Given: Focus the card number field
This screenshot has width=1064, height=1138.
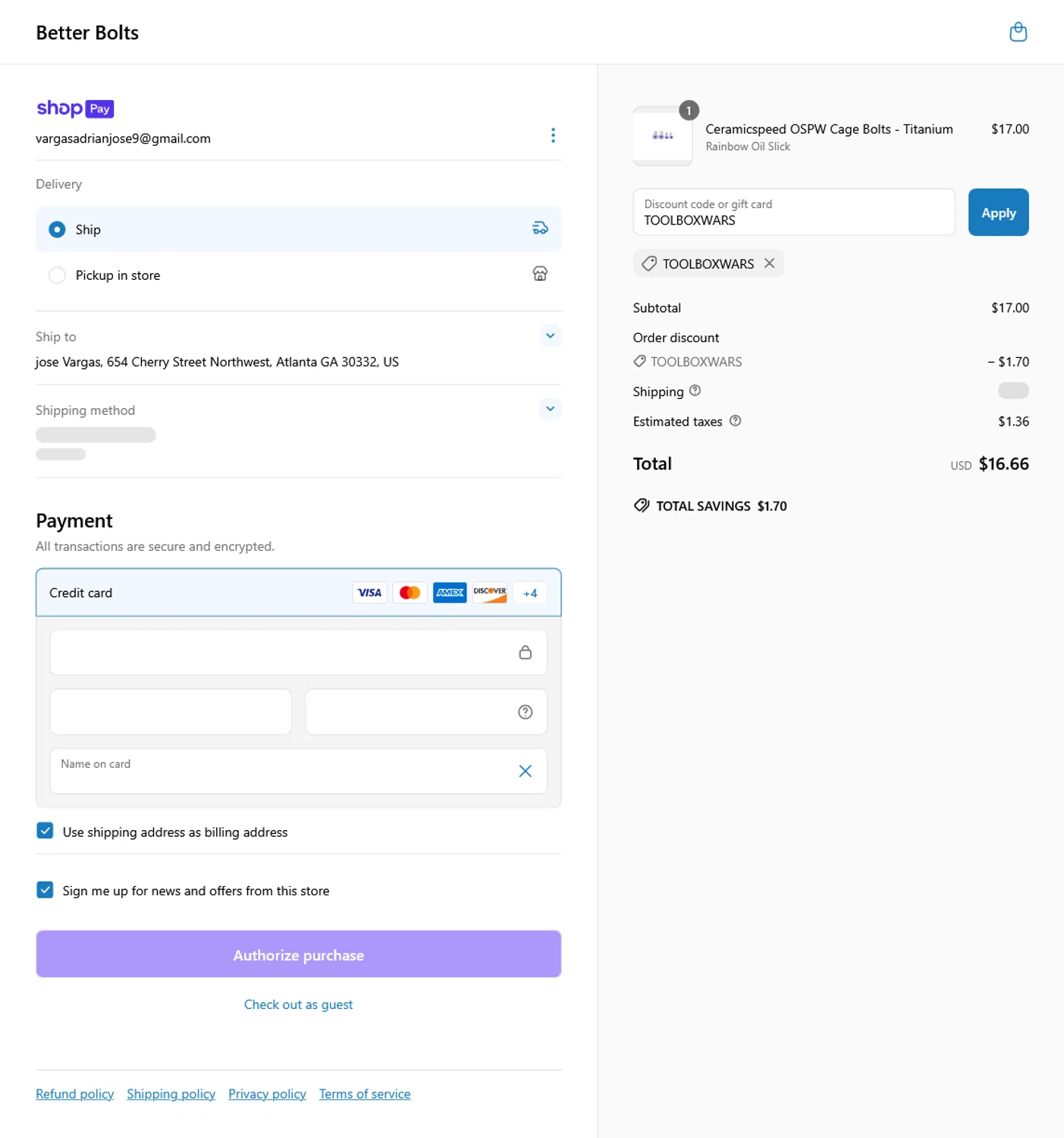Looking at the screenshot, I should [299, 652].
